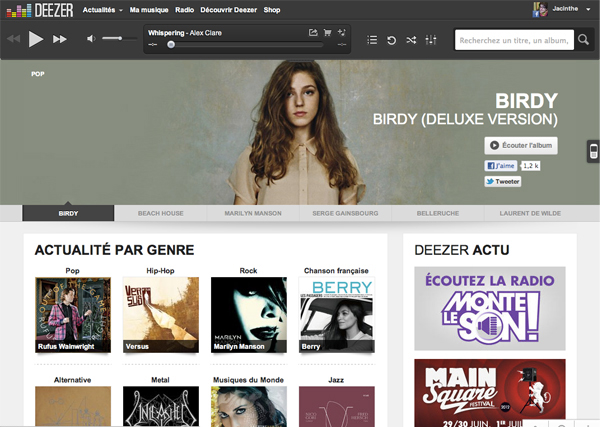The height and width of the screenshot is (427, 600).
Task: Open the Jazz genre album cover
Action: 336,406
